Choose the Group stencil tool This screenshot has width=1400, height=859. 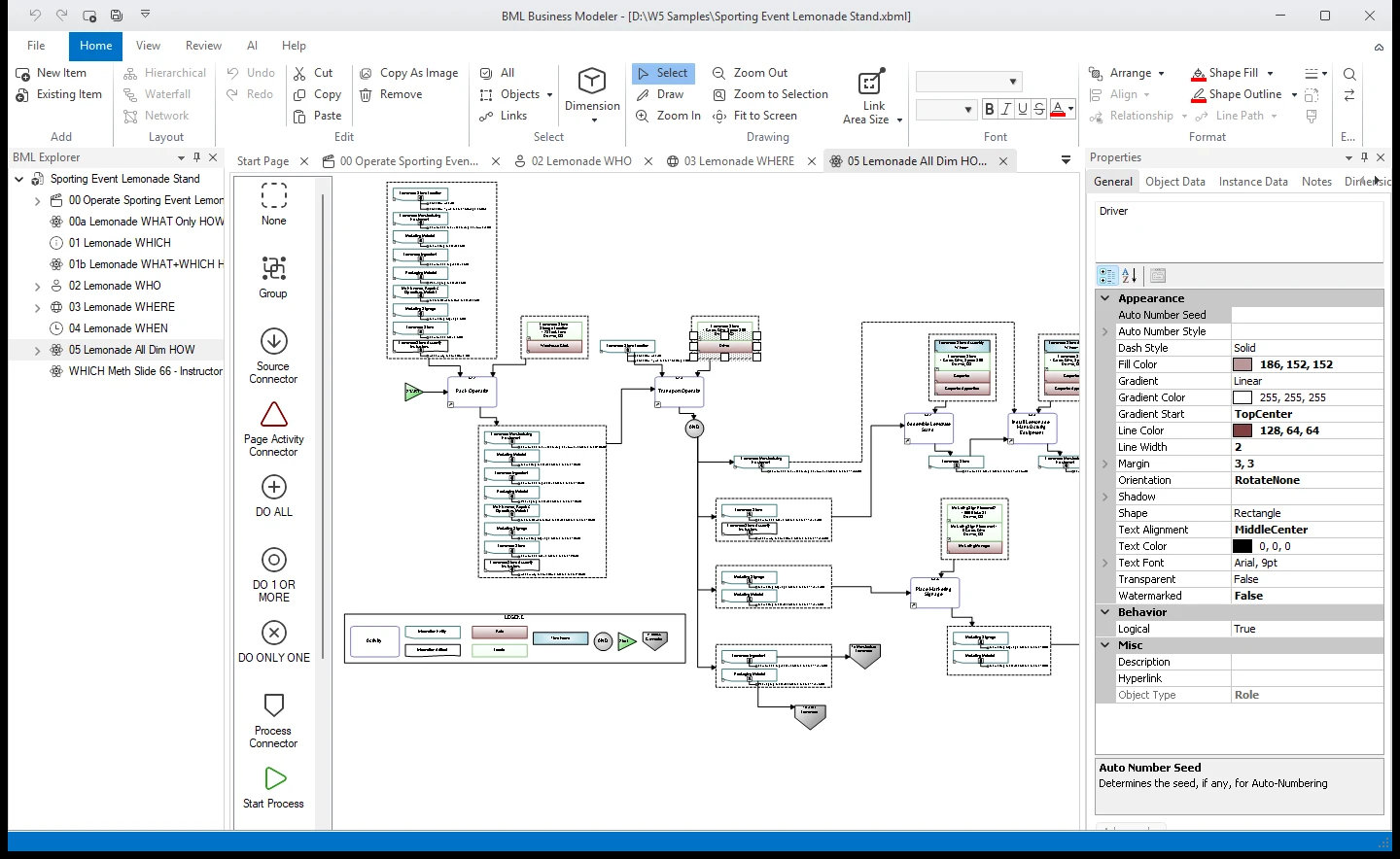pyautogui.click(x=274, y=277)
